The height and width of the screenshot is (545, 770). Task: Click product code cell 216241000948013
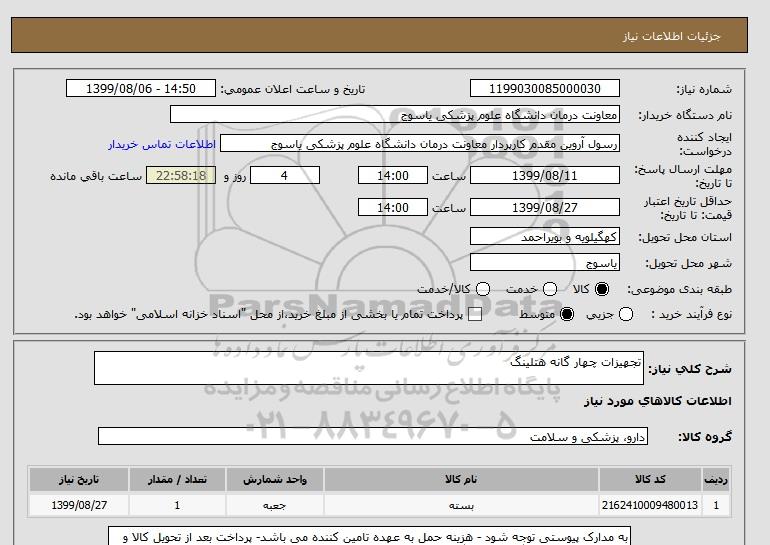click(x=650, y=505)
